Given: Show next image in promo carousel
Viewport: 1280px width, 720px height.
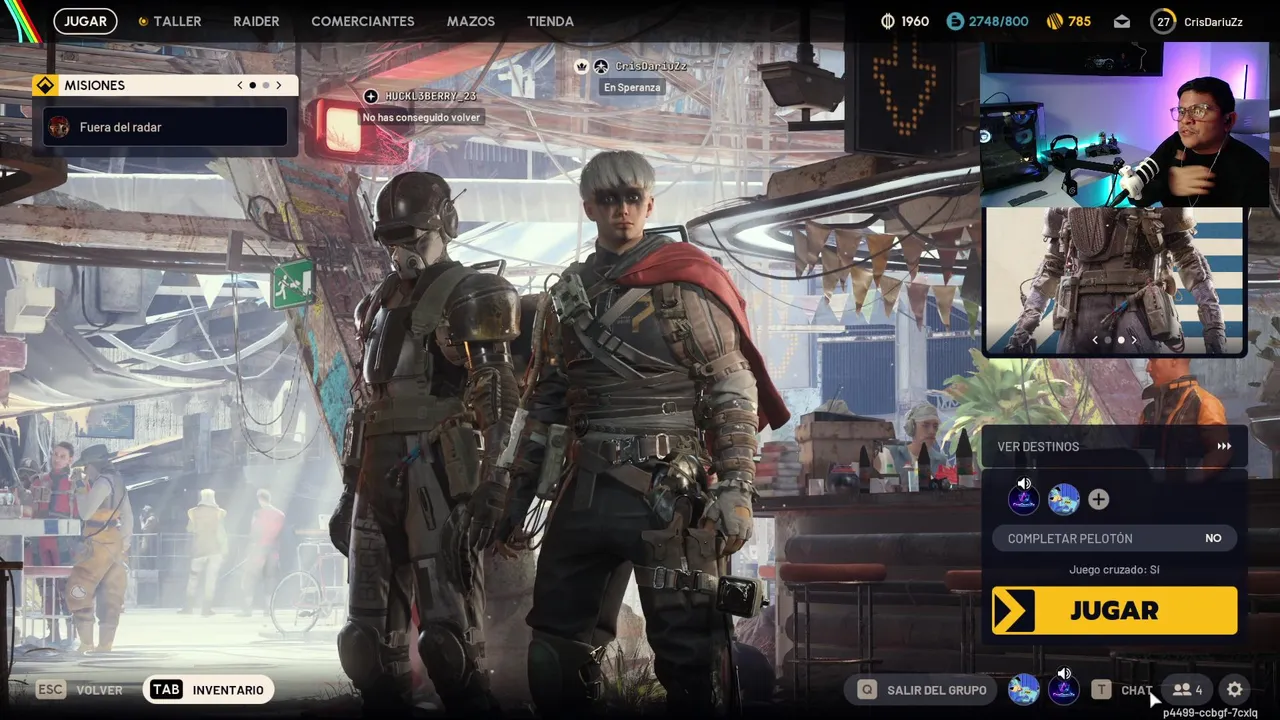Looking at the screenshot, I should click(1133, 340).
